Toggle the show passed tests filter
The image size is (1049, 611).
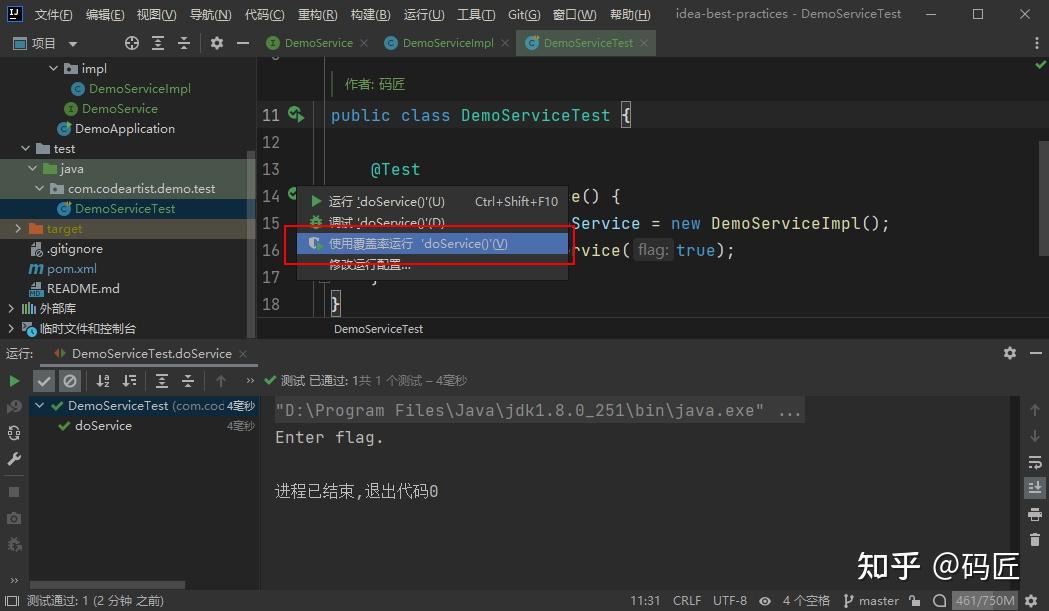[x=44, y=381]
